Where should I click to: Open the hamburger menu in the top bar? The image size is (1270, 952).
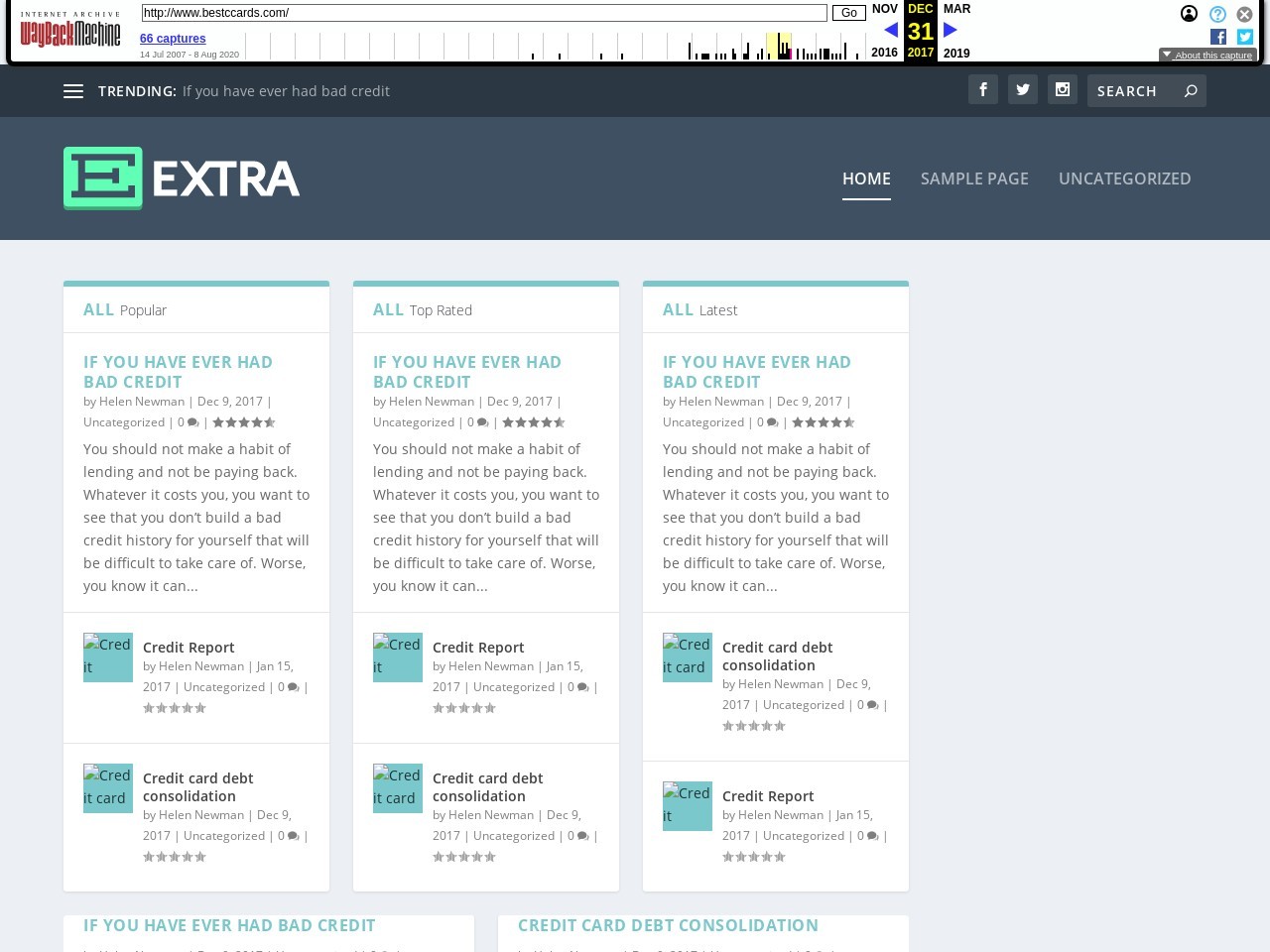click(x=73, y=91)
